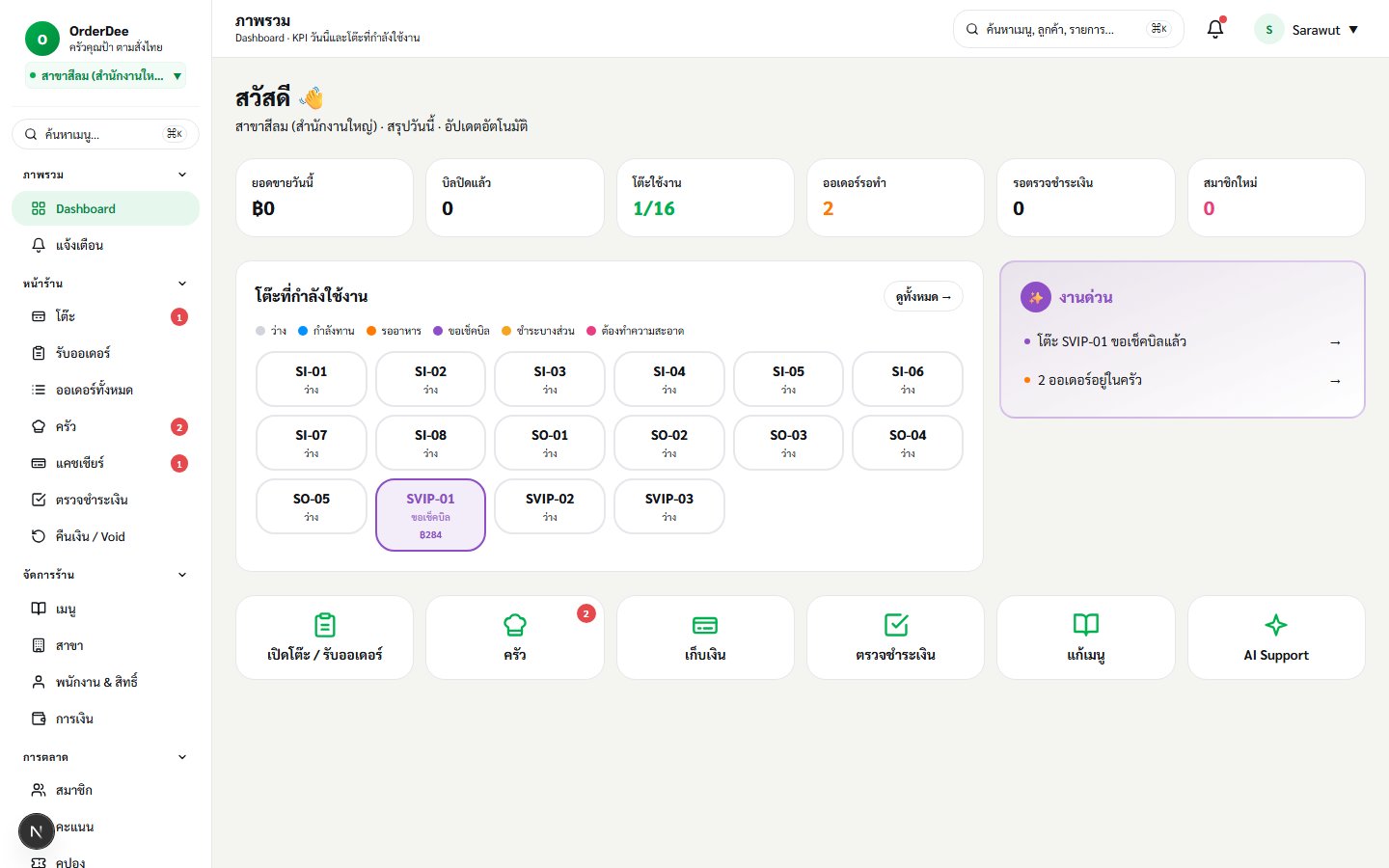Click the สาขา building icon
Screen dimensions: 1389x868
pos(39,645)
